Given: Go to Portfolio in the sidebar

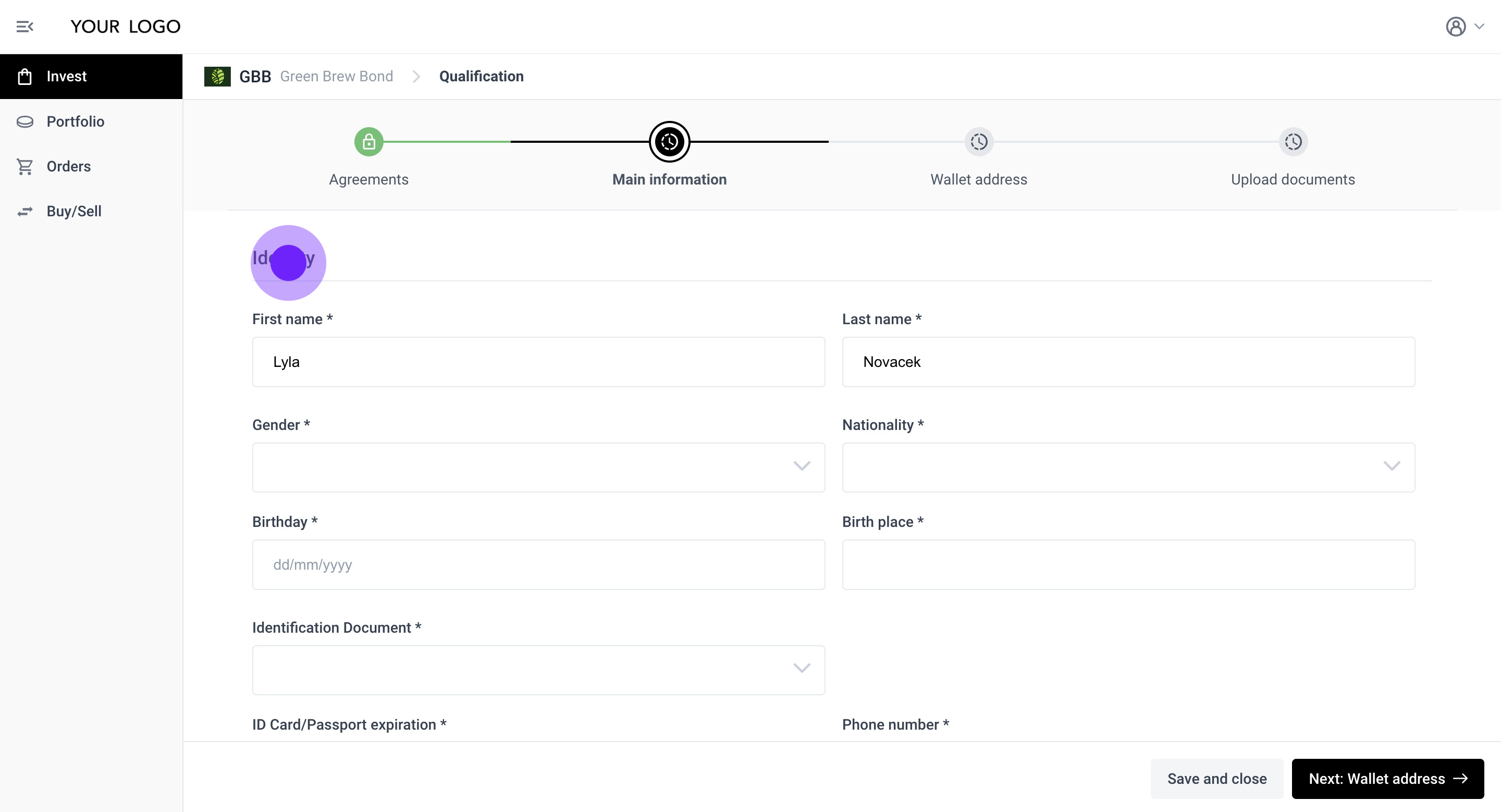Looking at the screenshot, I should (x=75, y=121).
